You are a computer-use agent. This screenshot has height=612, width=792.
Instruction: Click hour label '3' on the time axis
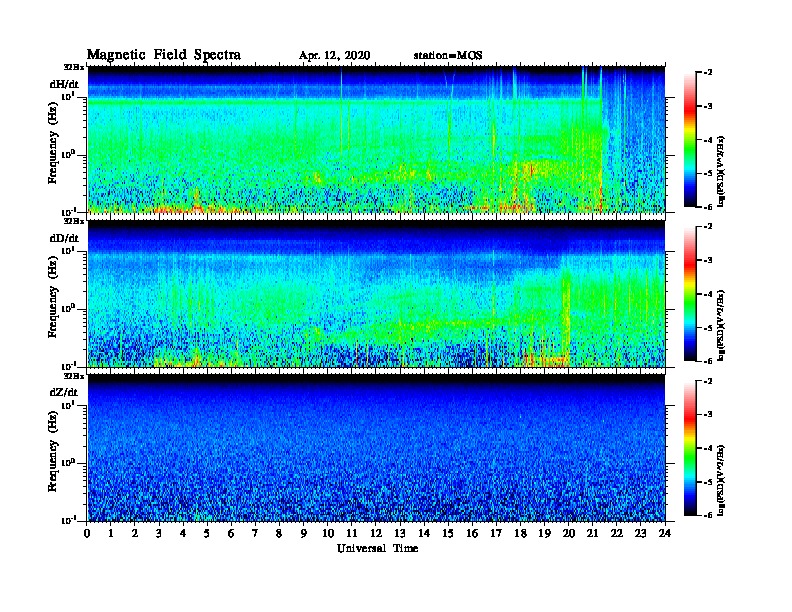[159, 534]
